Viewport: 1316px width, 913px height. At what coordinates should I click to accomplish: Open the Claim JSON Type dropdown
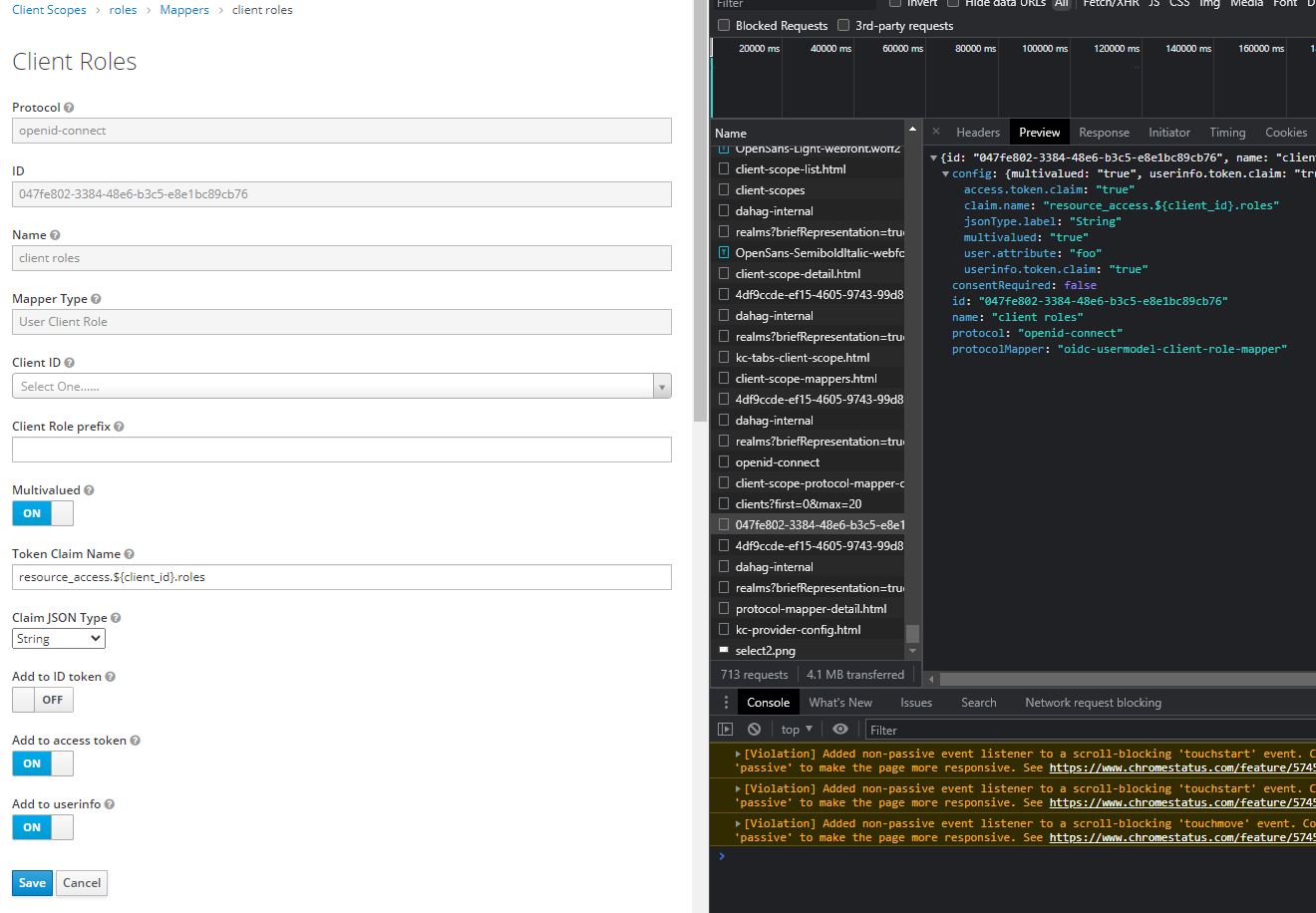coord(58,638)
